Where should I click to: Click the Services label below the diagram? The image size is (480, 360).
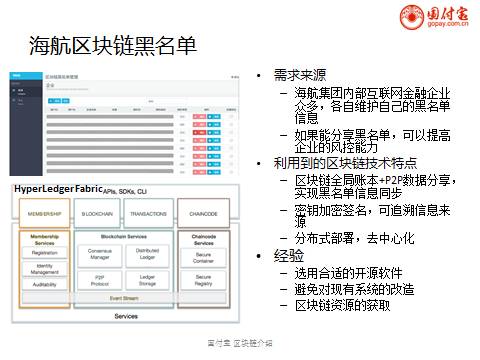126,316
